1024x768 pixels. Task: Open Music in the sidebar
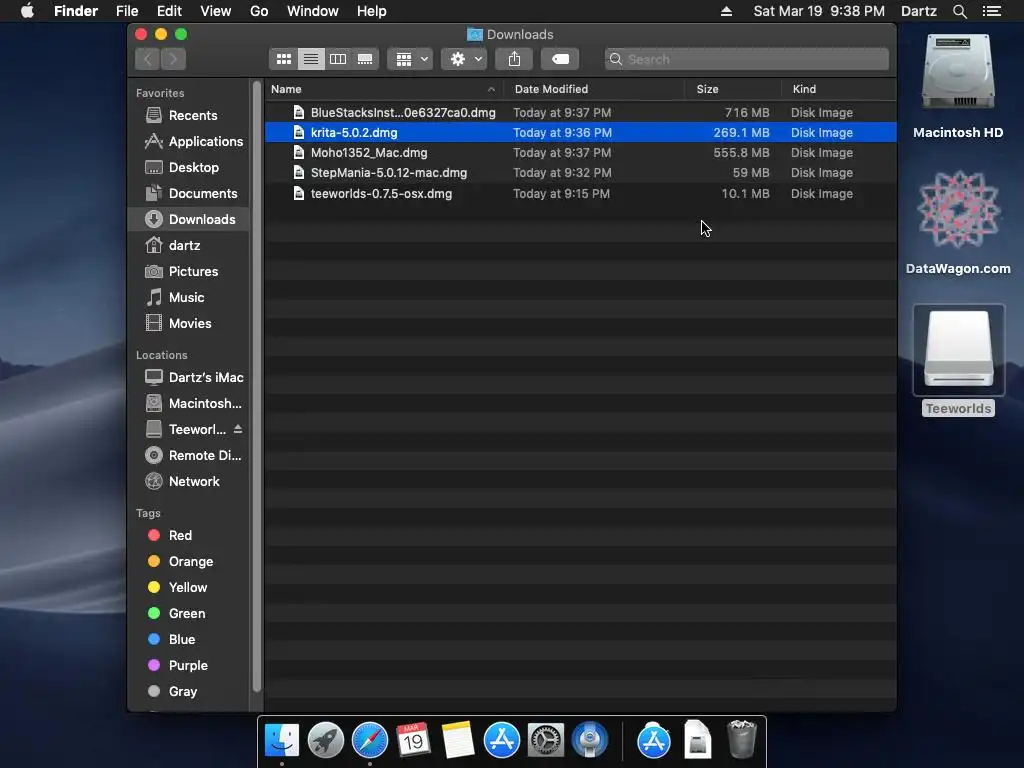[188, 298]
